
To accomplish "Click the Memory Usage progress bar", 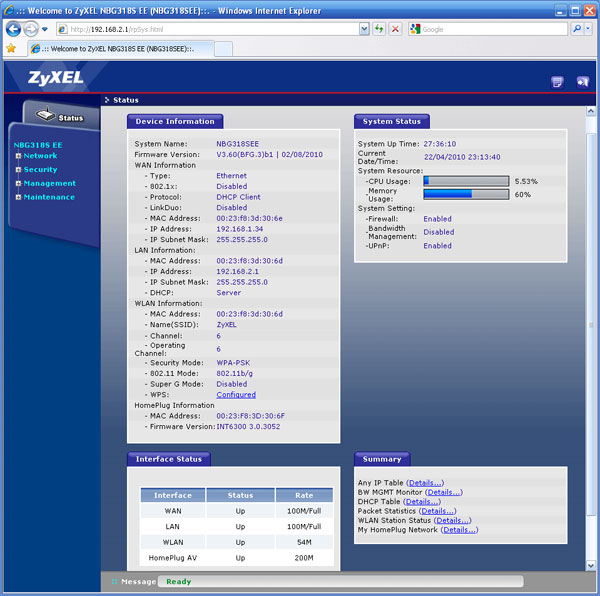I will point(466,194).
